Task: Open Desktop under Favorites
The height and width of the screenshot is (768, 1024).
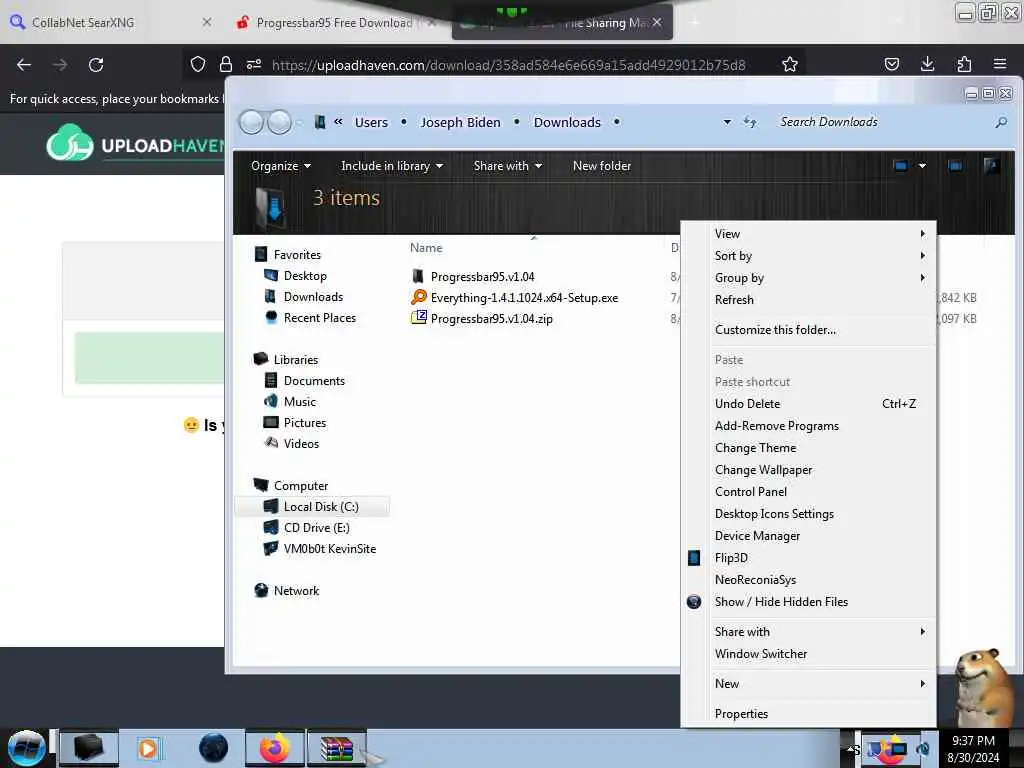Action: 305,276
